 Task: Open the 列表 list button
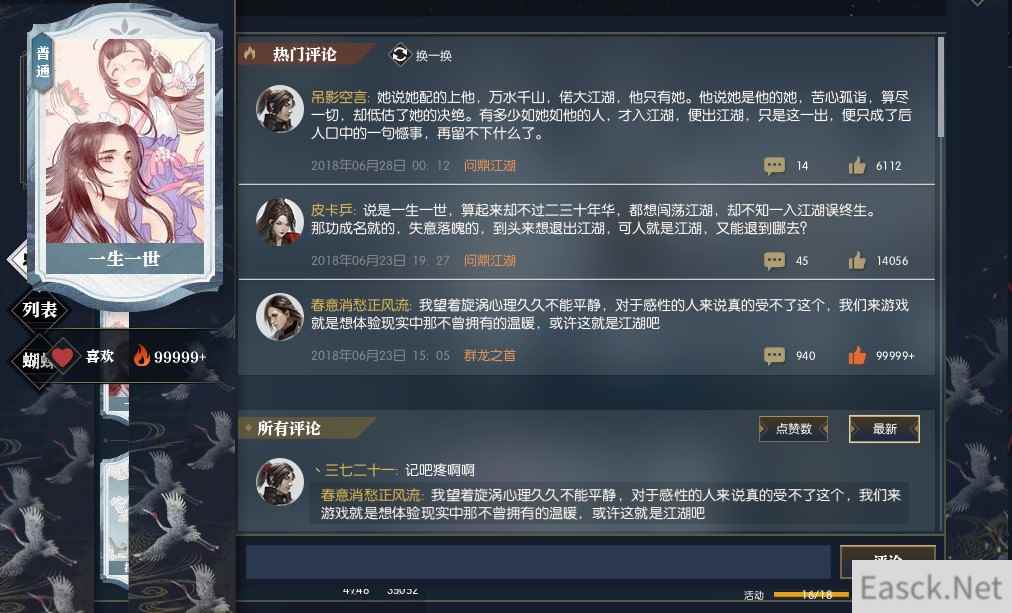[40, 310]
